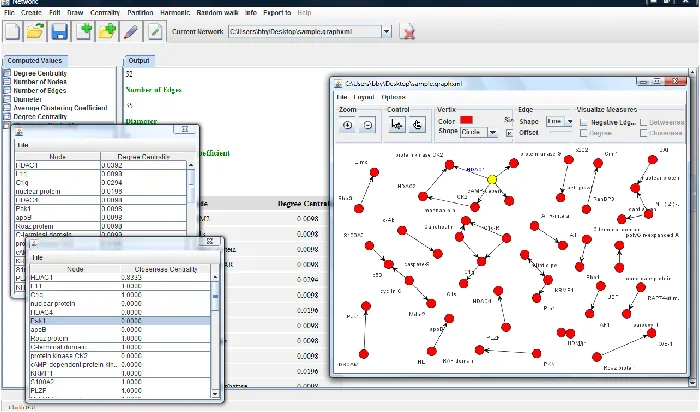
Task: Toggle the Betweenness visualize checkbox
Action: pyautogui.click(x=644, y=122)
